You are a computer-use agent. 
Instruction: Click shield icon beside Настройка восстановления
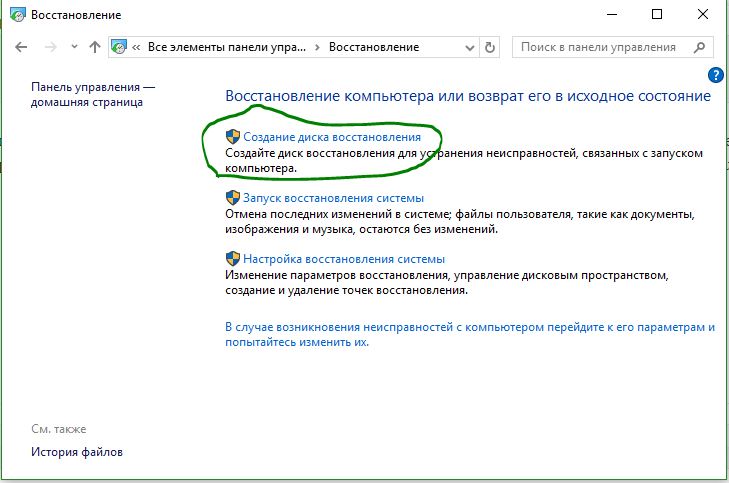(232, 258)
